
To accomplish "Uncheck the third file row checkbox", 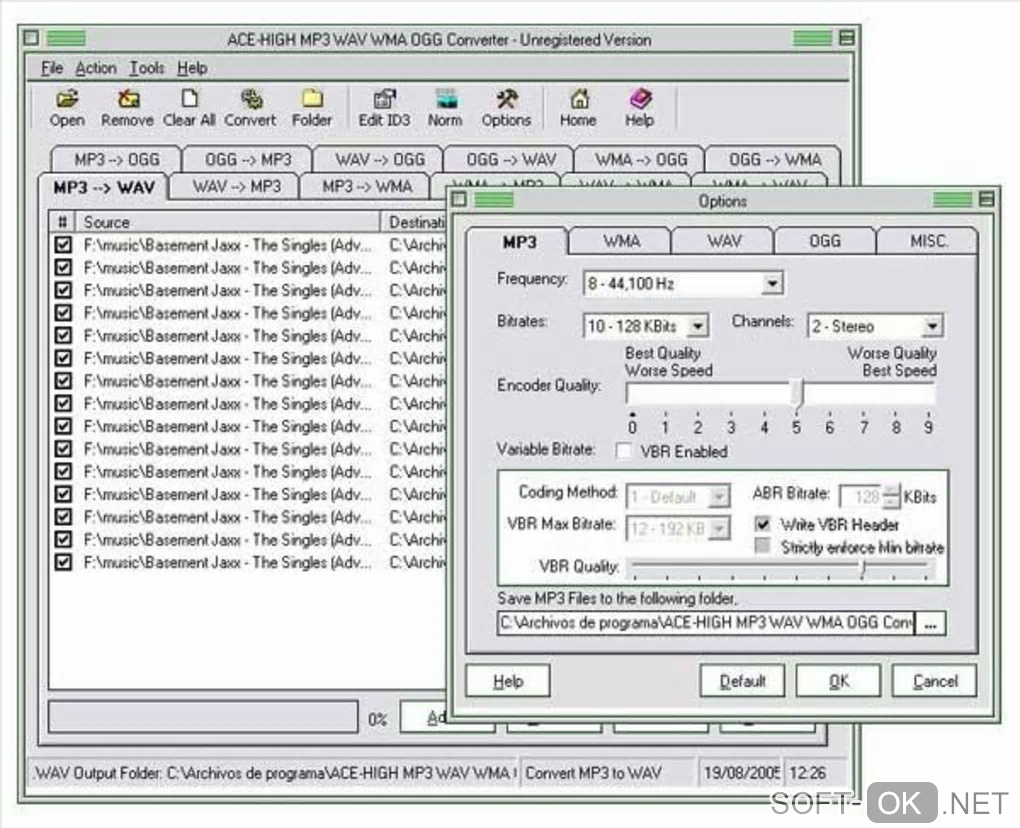I will (x=63, y=290).
